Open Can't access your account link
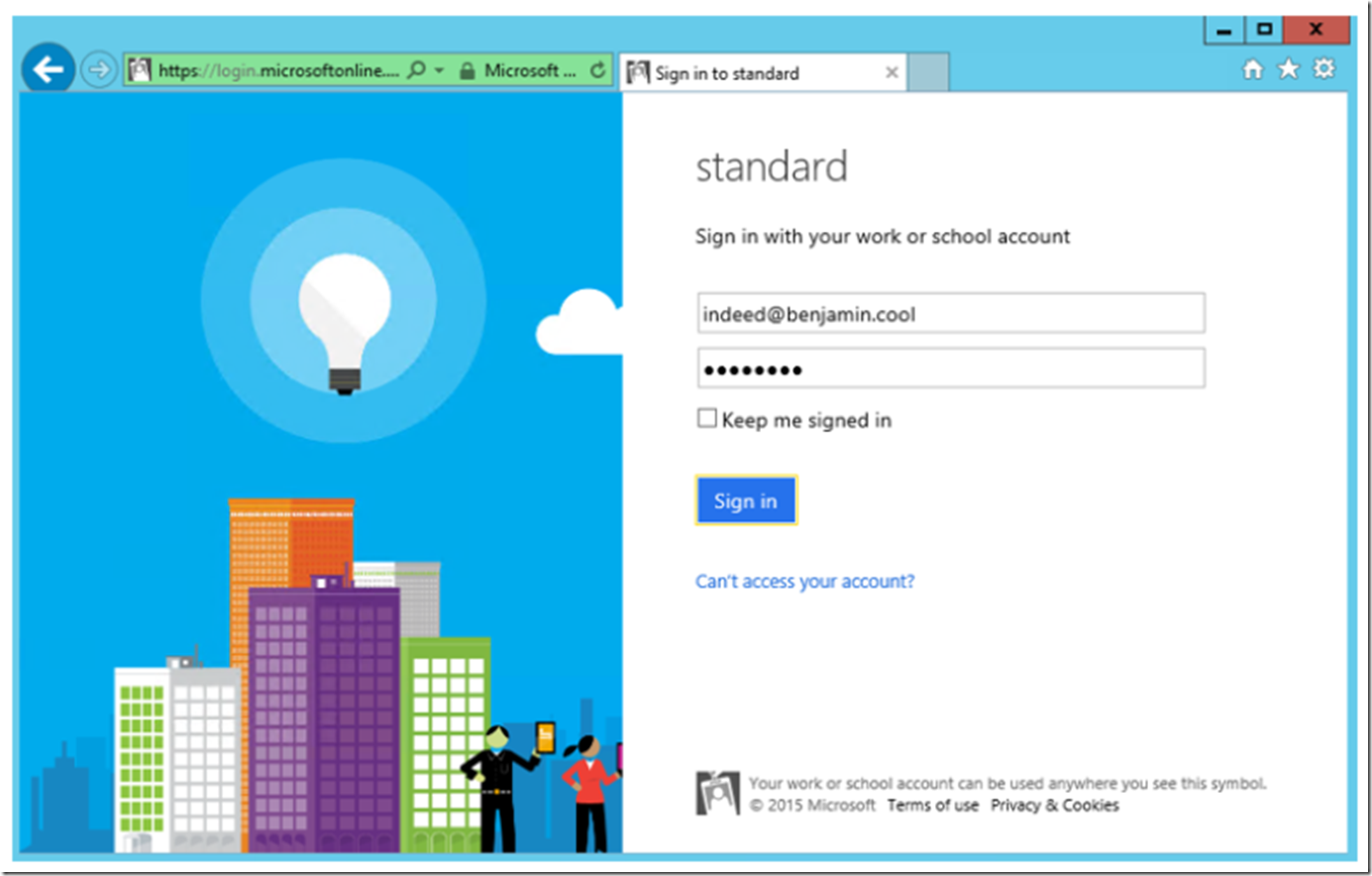The height and width of the screenshot is (876, 1372). coord(804,582)
